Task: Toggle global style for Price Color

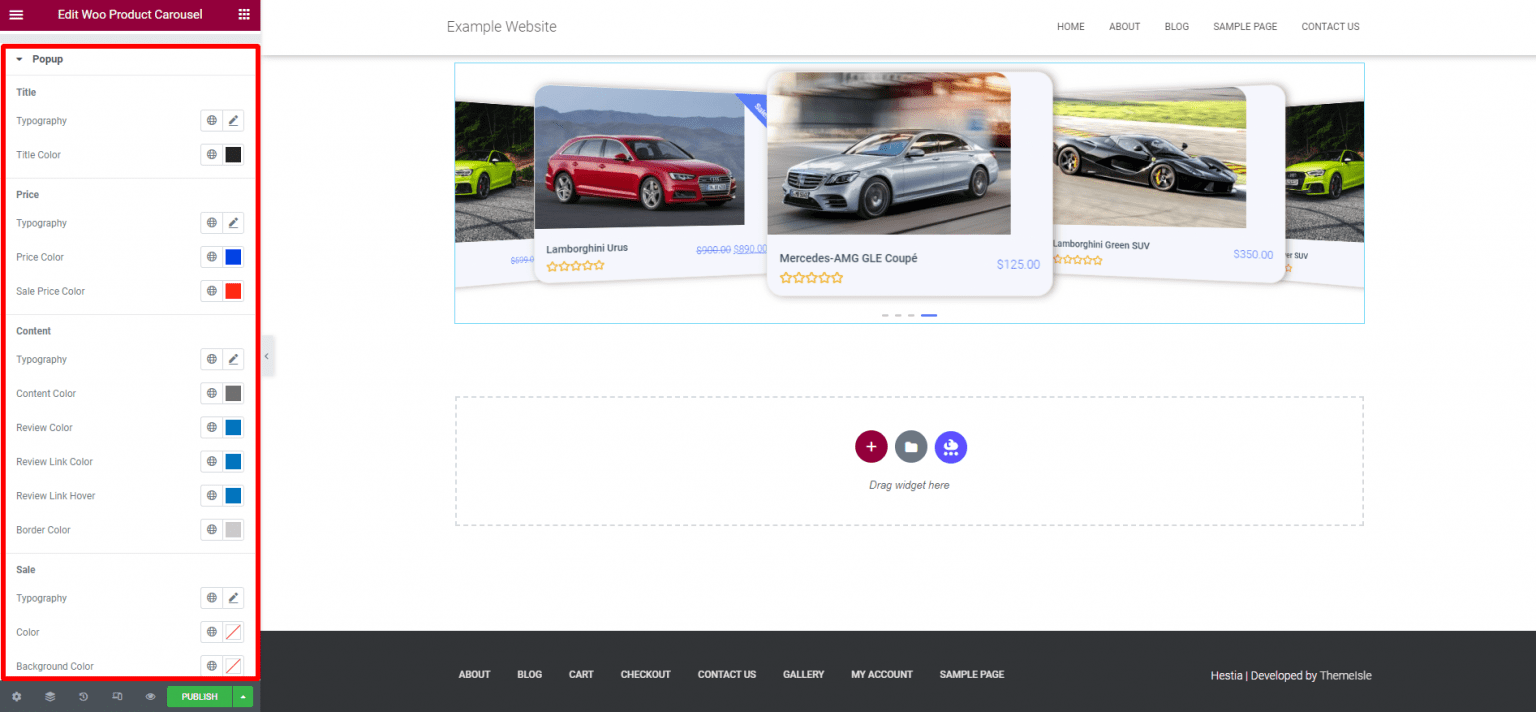Action: coord(210,257)
